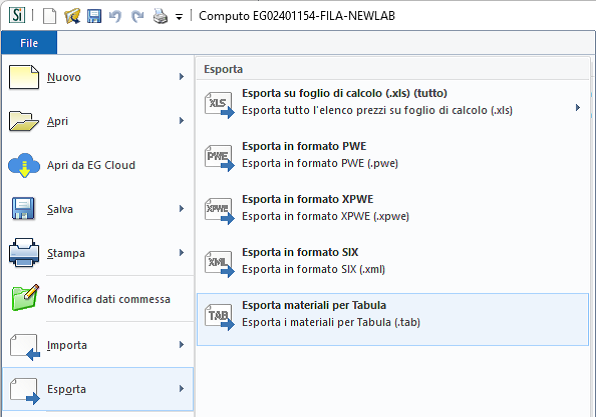Click the open folder quick access icon
596x417 pixels.
click(72, 16)
